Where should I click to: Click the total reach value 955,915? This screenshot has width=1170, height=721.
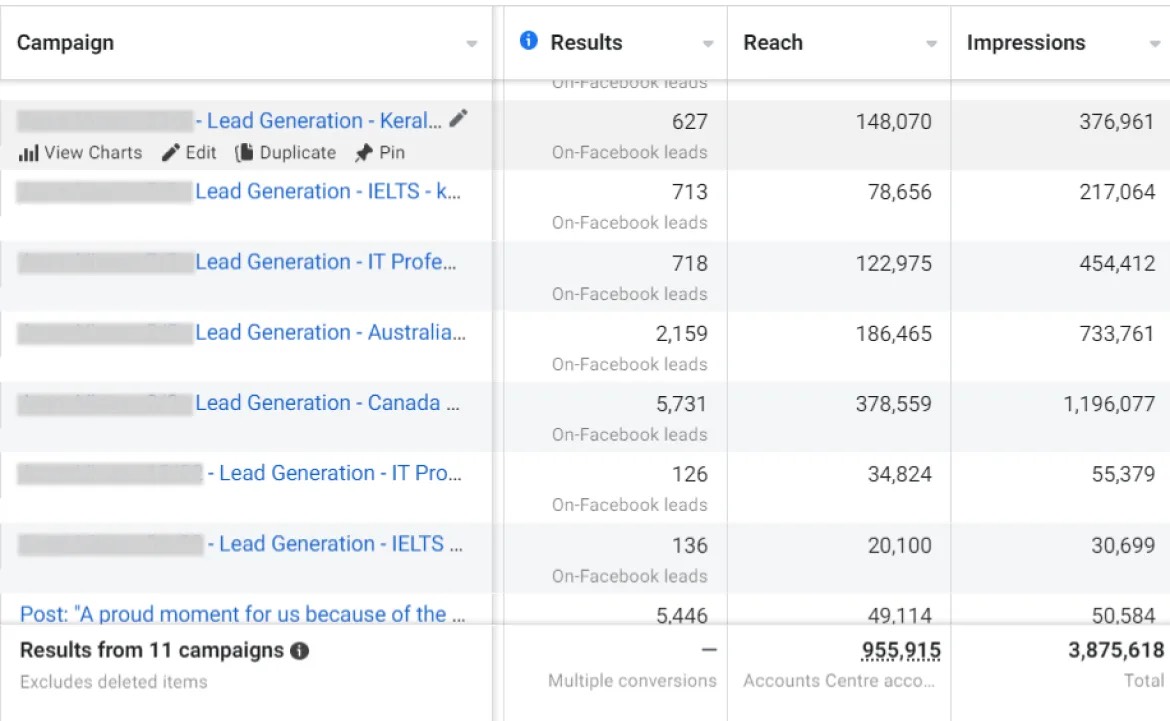(900, 651)
